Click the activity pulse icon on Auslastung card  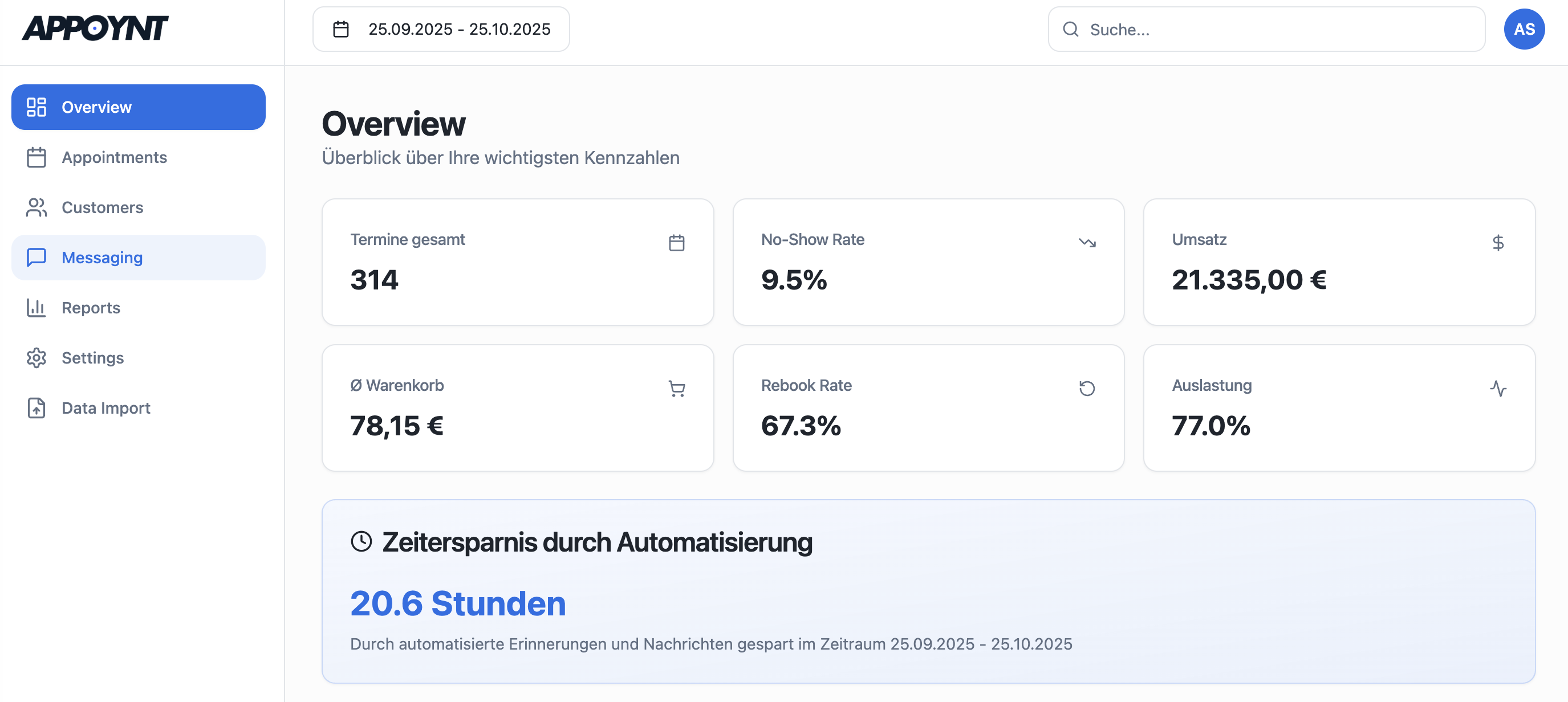[x=1497, y=388]
